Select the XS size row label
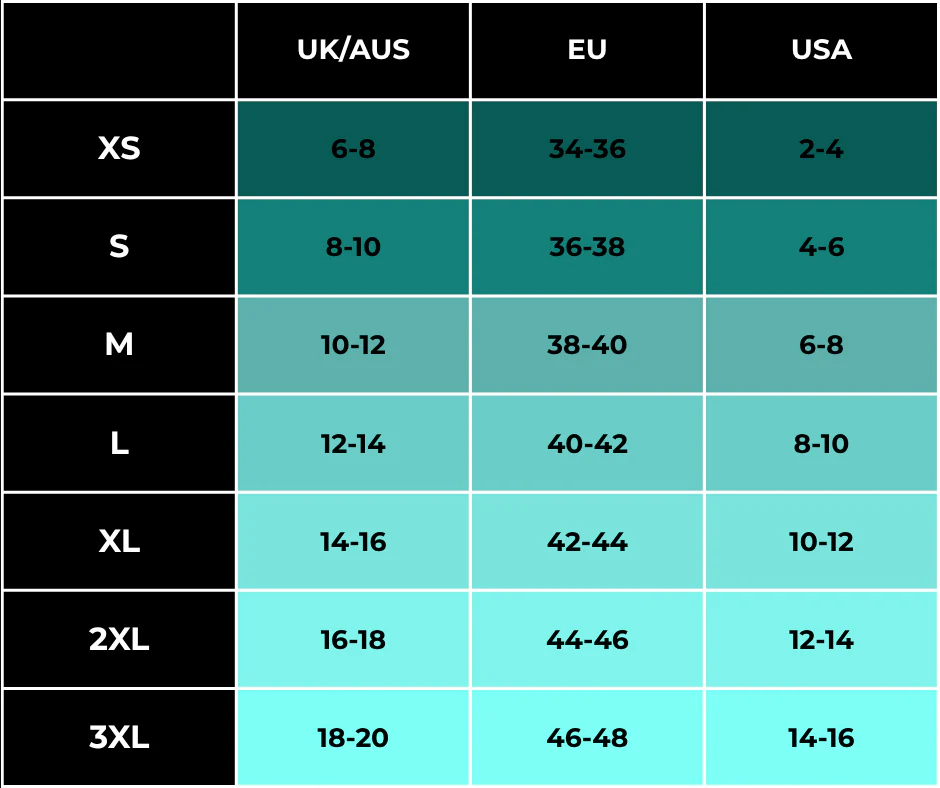Viewport: 940px width, 788px height. pos(119,148)
